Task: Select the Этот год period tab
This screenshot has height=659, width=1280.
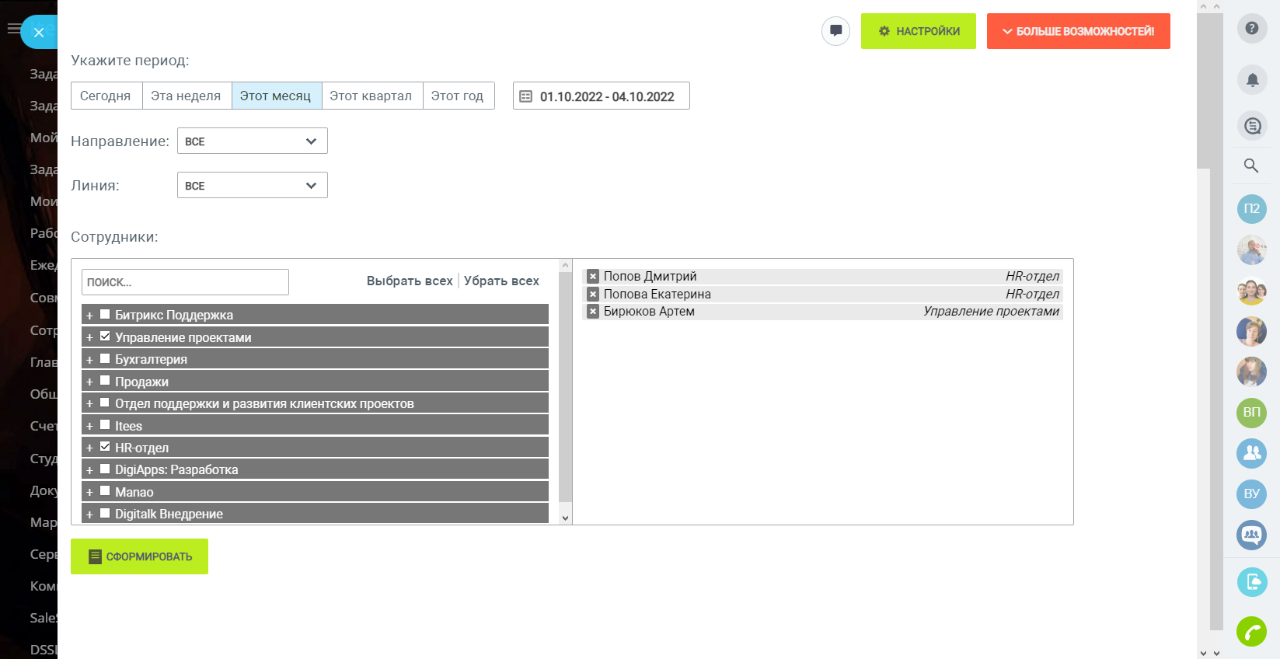Action: coord(458,96)
